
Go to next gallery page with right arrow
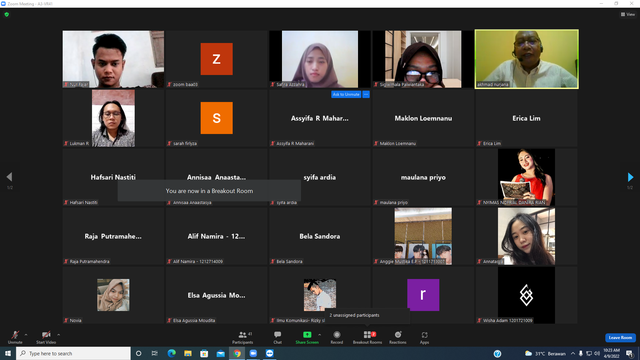click(630, 177)
